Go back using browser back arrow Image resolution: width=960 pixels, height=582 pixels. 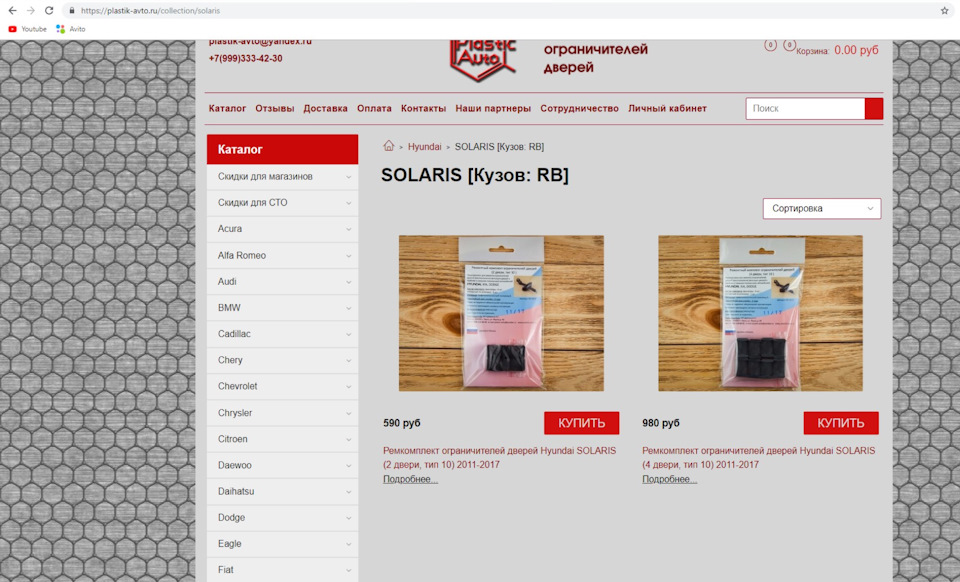[x=12, y=10]
